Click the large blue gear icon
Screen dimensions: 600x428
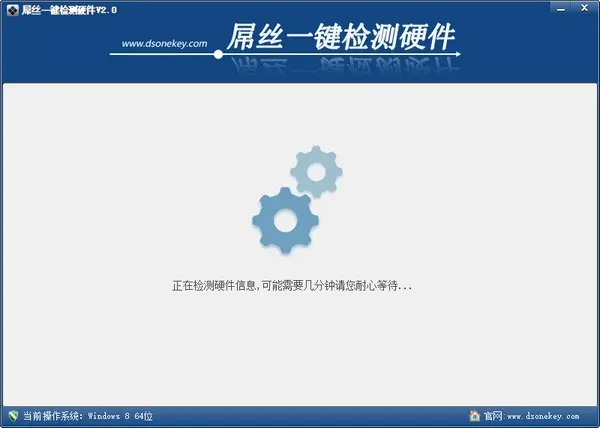coord(285,221)
